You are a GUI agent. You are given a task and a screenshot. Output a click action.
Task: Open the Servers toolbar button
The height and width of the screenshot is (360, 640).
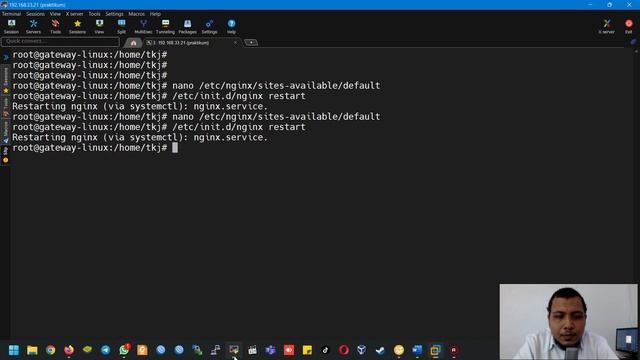(x=33, y=26)
